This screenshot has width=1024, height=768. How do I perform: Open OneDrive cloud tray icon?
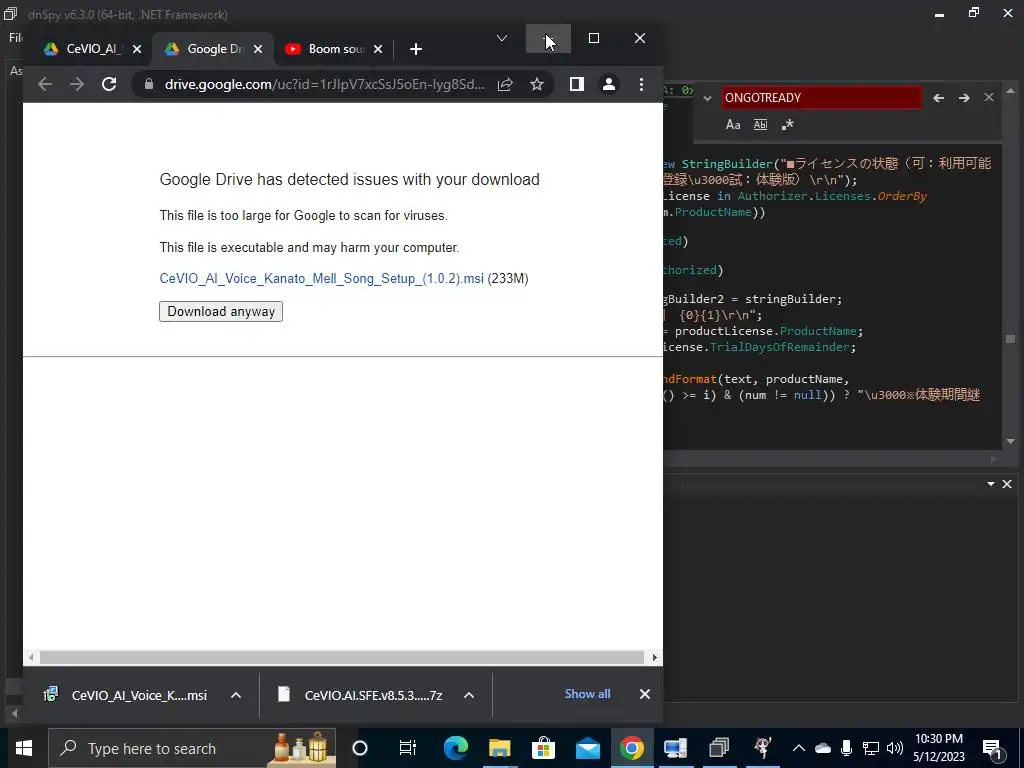click(x=823, y=748)
